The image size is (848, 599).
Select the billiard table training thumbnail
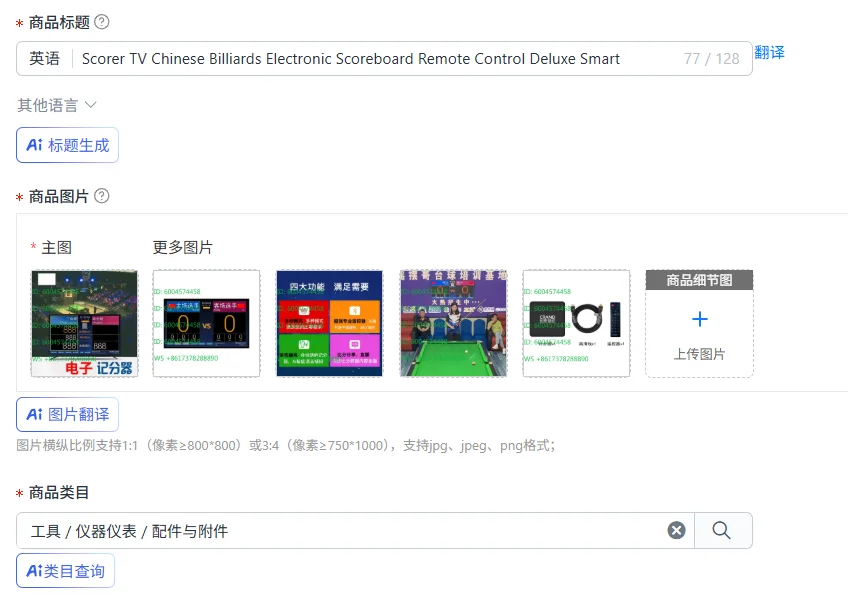pos(453,323)
